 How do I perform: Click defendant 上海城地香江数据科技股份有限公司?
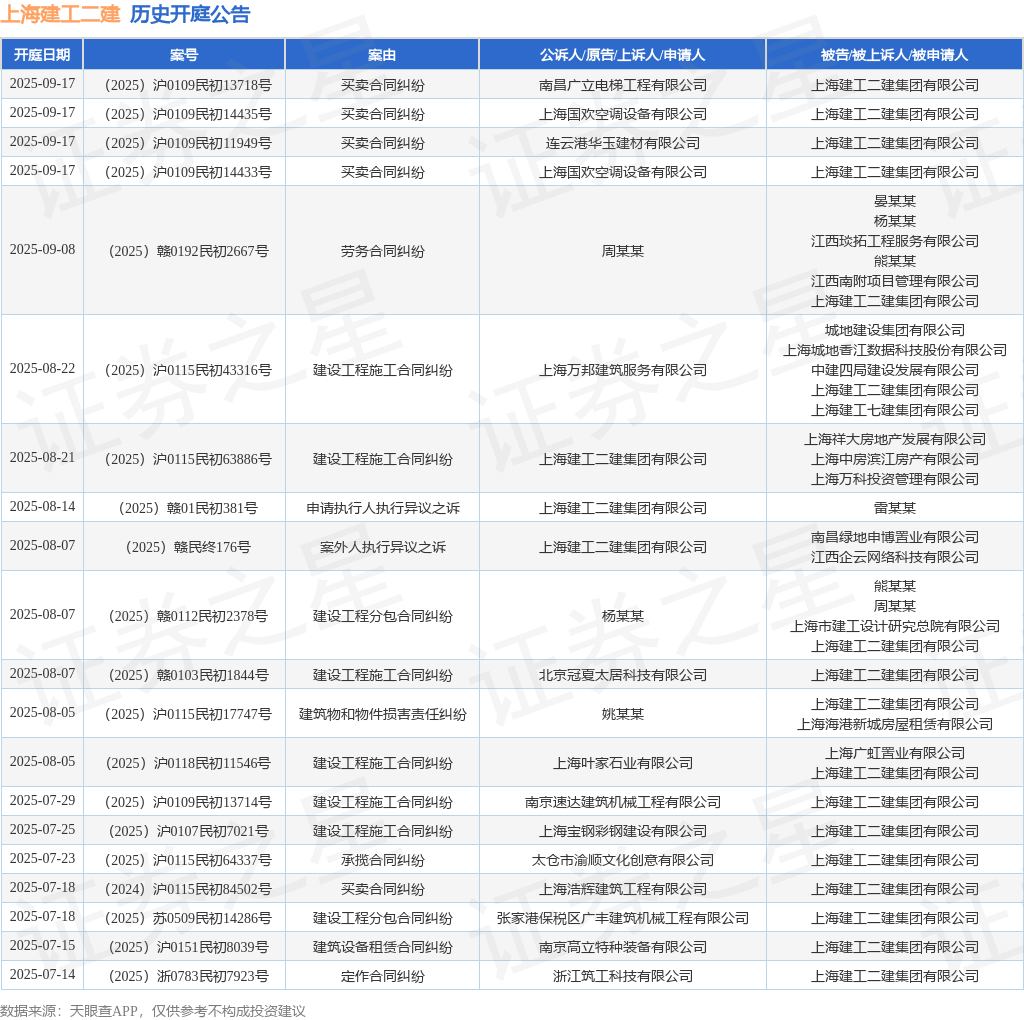pos(895,350)
